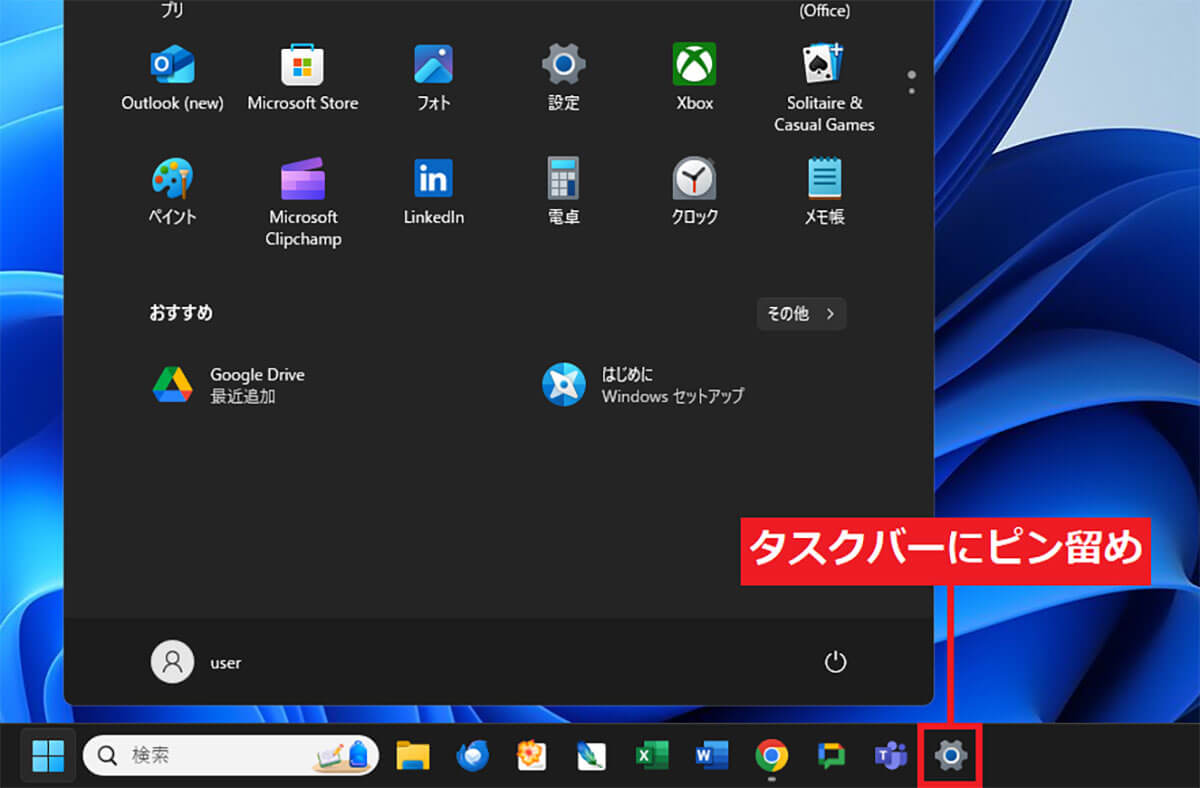Open the orange flower app on taskbar
Viewport: 1200px width, 788px height.
pyautogui.click(x=532, y=756)
